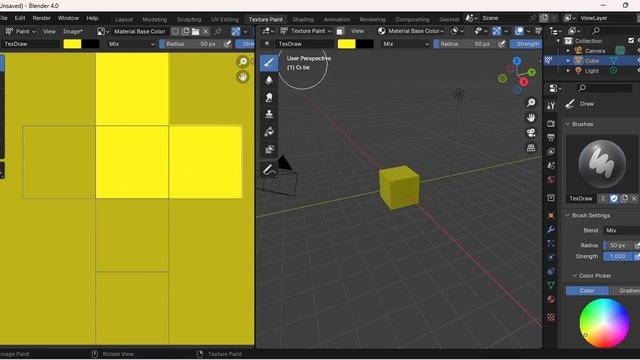This screenshot has height=360, width=640.
Task: Open Paint mode dropdown in image editor
Action: 20,31
